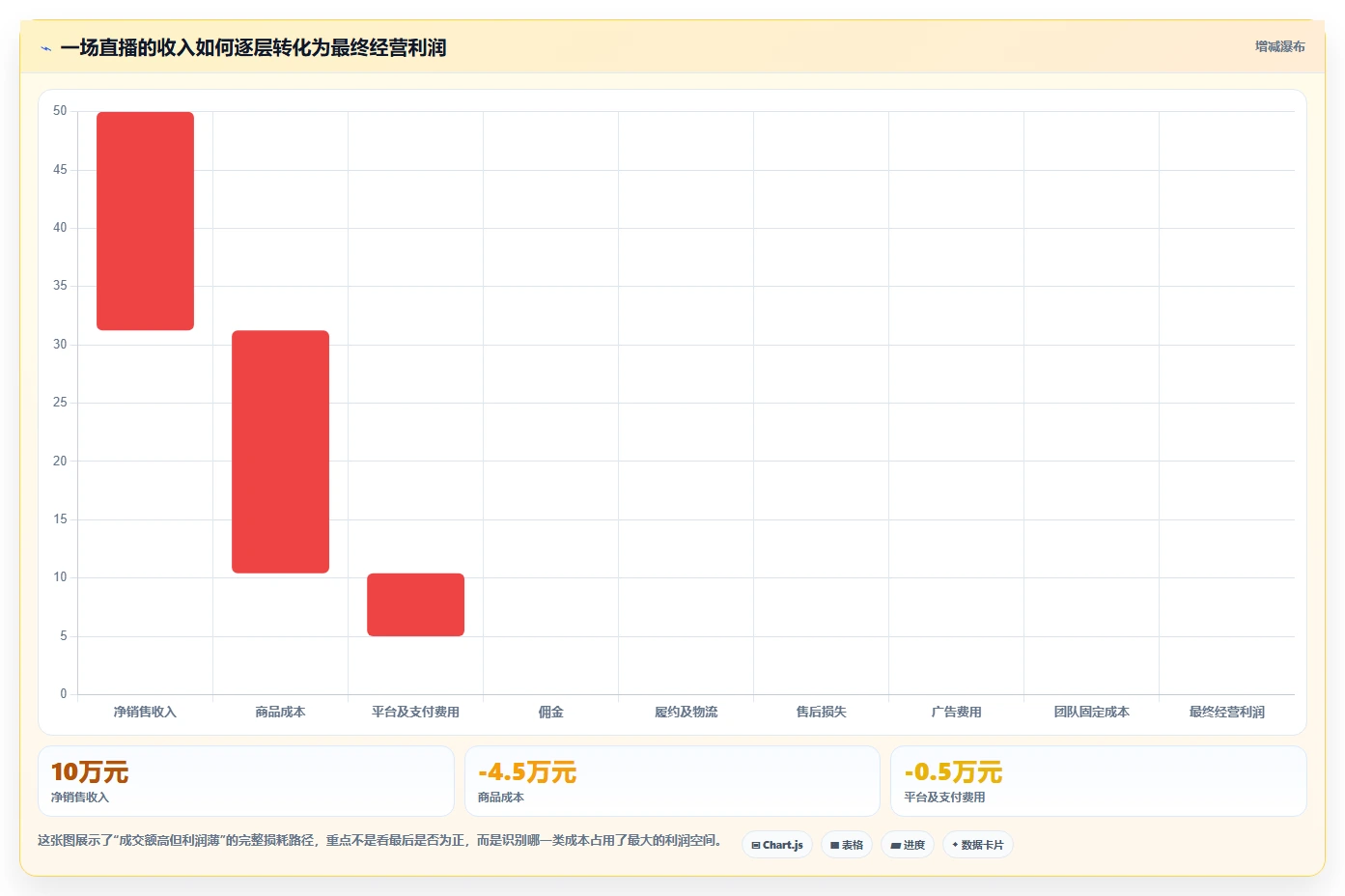Click the 履约及物流 x-axis label
Image resolution: width=1345 pixels, height=896 pixels.
686,712
